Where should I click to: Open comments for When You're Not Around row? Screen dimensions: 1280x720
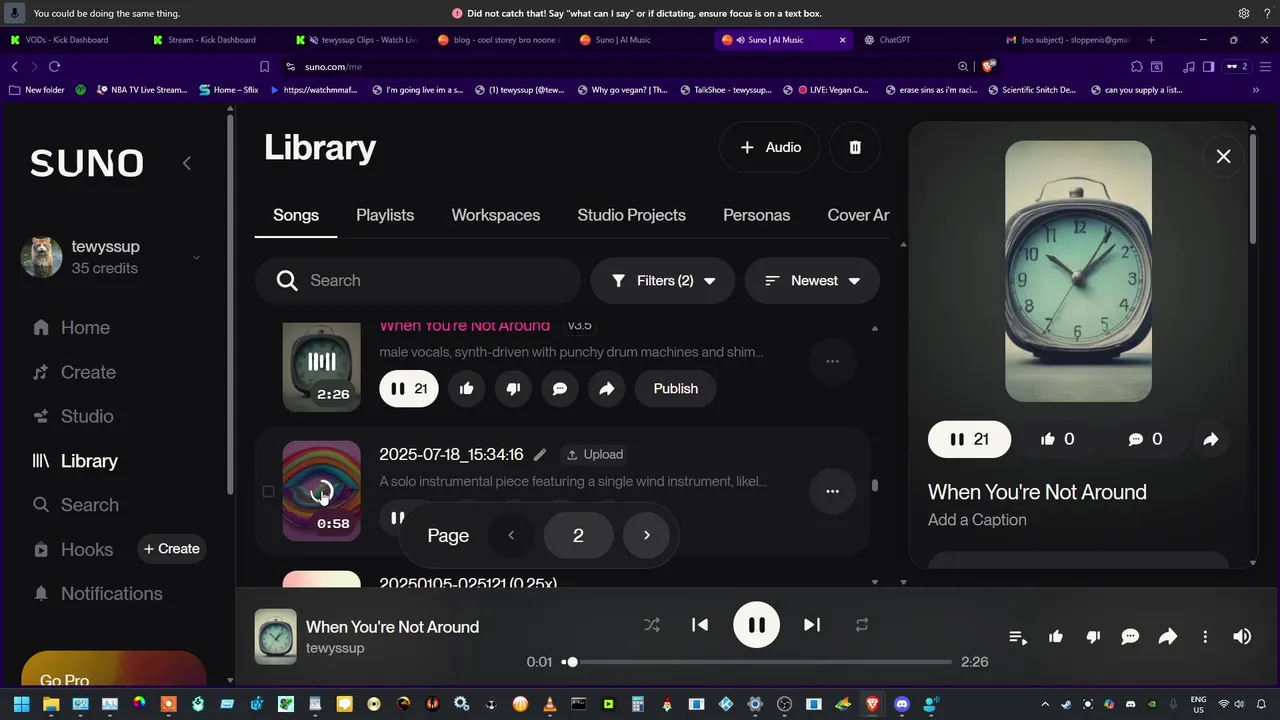[x=560, y=388]
